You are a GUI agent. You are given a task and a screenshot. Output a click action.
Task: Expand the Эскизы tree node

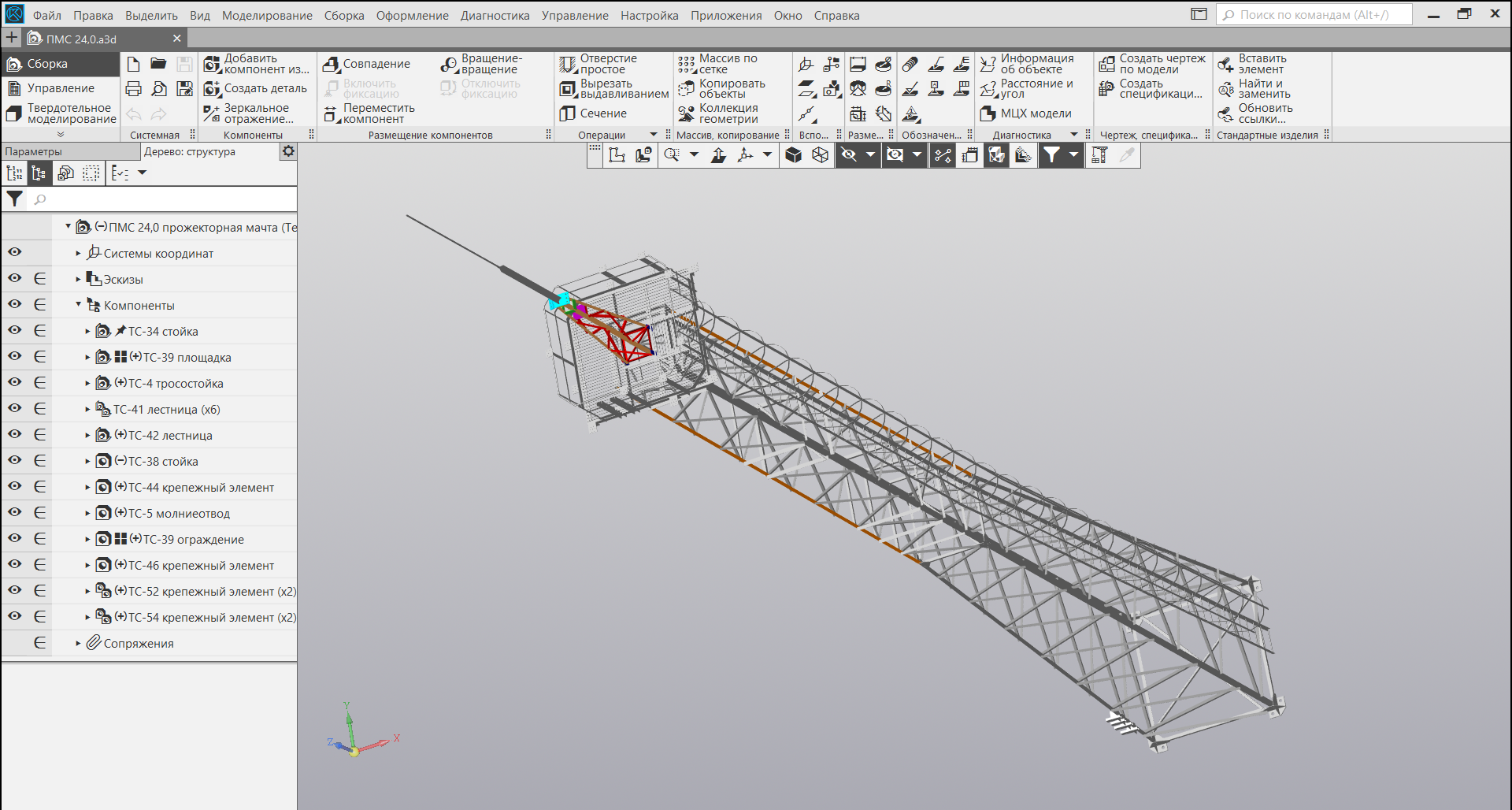[x=78, y=279]
